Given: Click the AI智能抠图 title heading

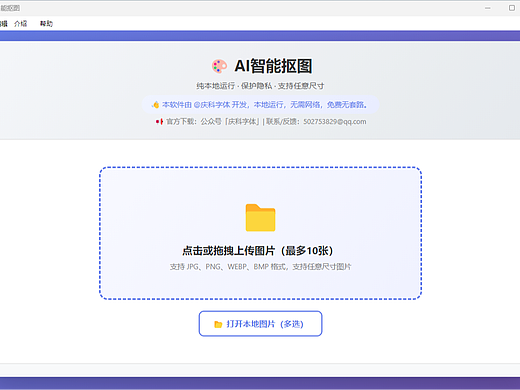Looking at the screenshot, I should point(273,66).
